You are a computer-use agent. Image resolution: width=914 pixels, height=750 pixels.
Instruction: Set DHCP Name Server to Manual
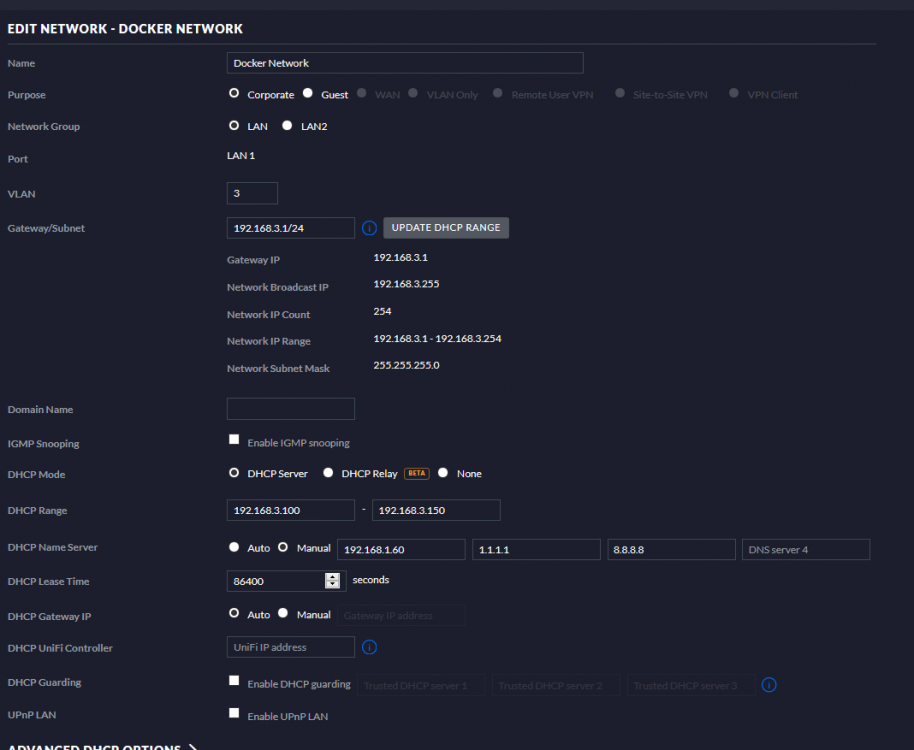coord(283,547)
